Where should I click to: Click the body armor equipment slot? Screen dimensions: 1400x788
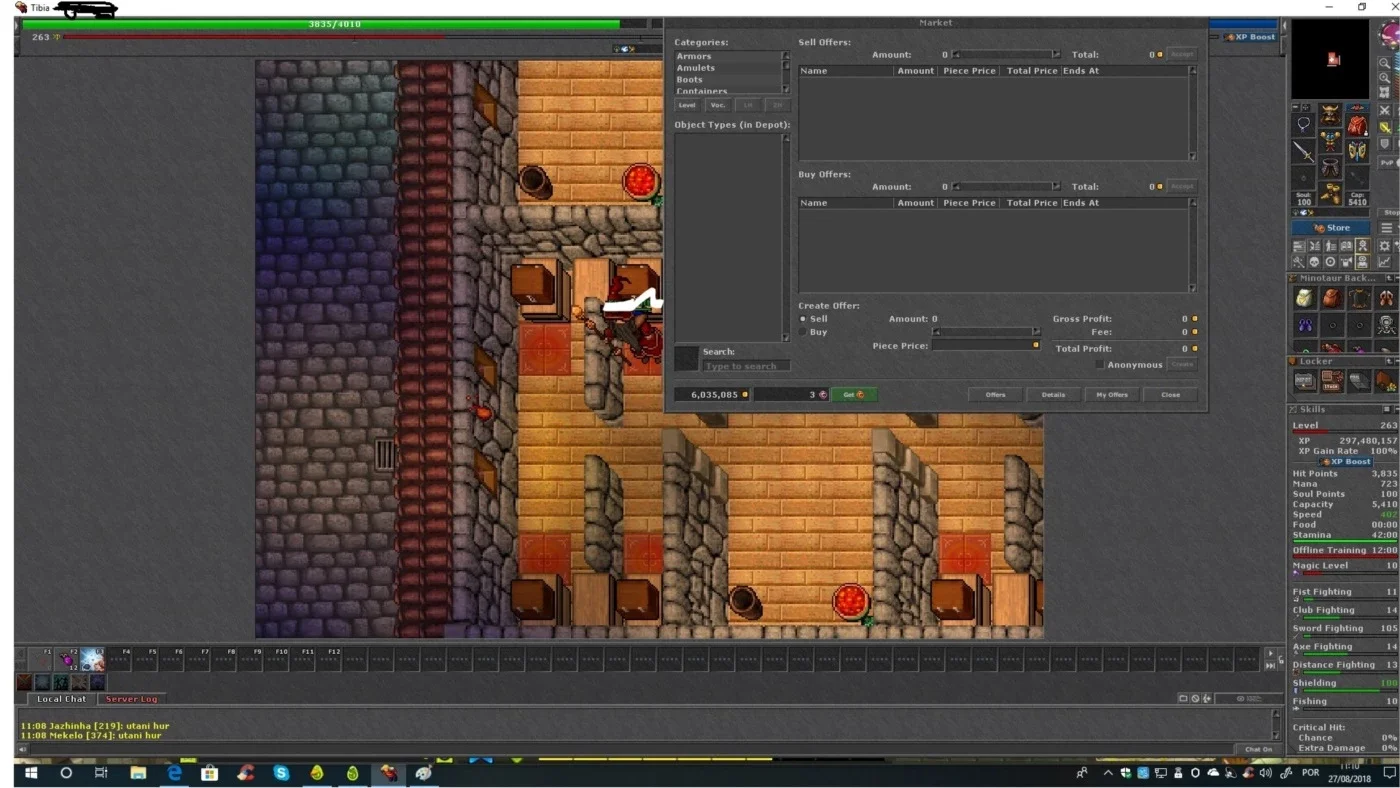(1330, 140)
